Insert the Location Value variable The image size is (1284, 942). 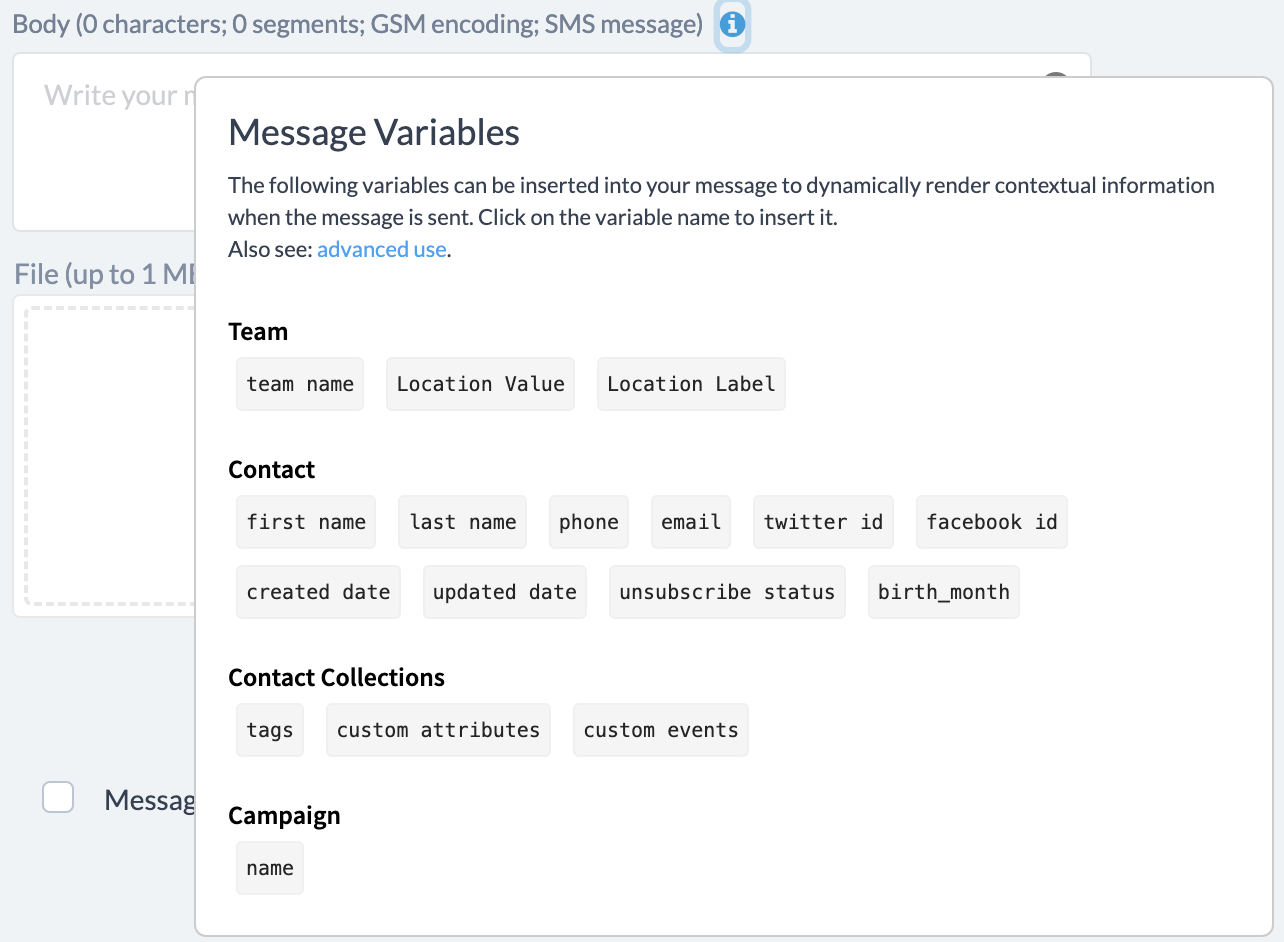(x=481, y=384)
